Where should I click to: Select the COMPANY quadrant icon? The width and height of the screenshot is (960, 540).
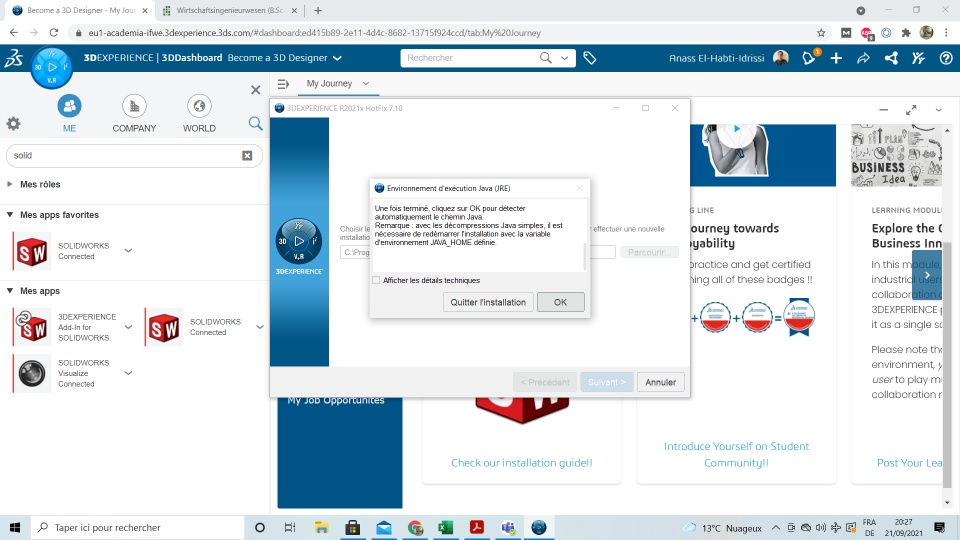134,106
